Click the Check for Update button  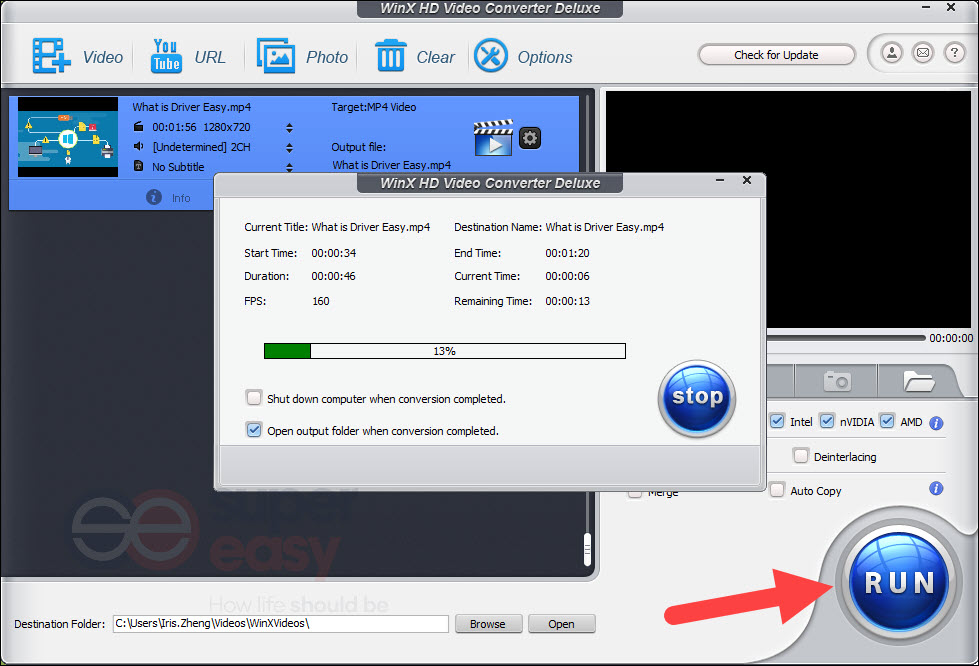[776, 55]
